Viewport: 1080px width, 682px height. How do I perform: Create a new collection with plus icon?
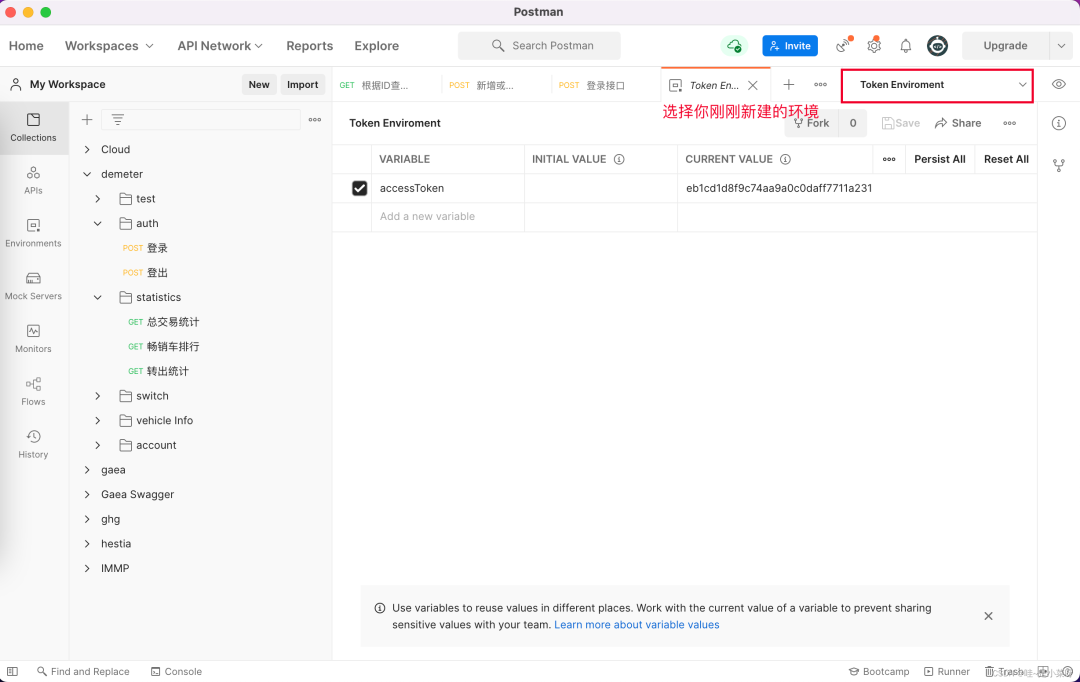point(87,119)
